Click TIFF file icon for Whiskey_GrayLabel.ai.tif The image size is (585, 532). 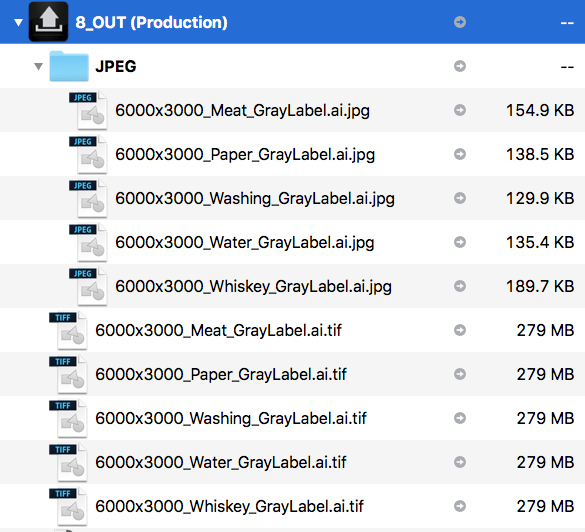(68, 507)
